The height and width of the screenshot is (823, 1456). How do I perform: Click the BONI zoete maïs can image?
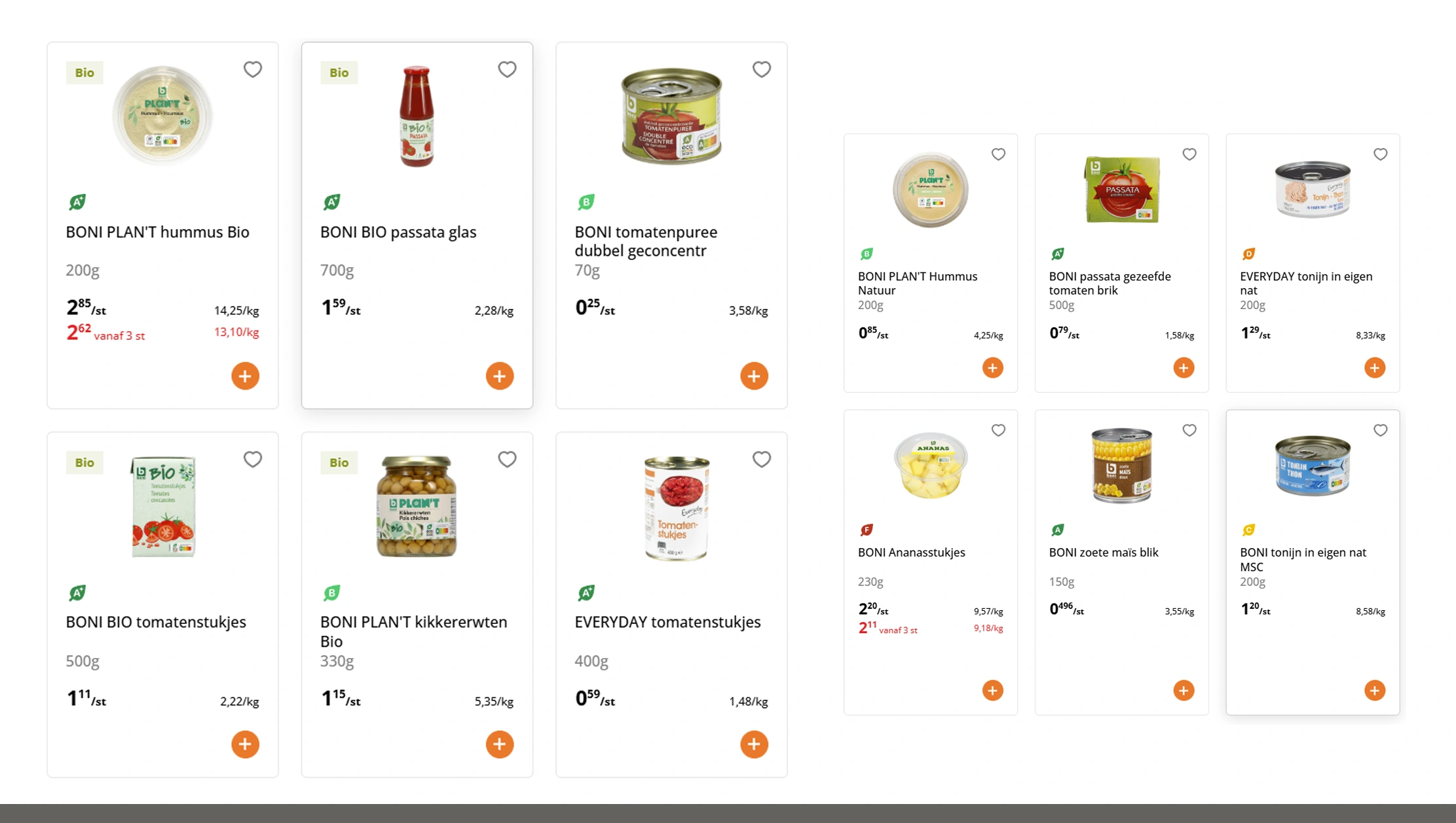coord(1121,465)
